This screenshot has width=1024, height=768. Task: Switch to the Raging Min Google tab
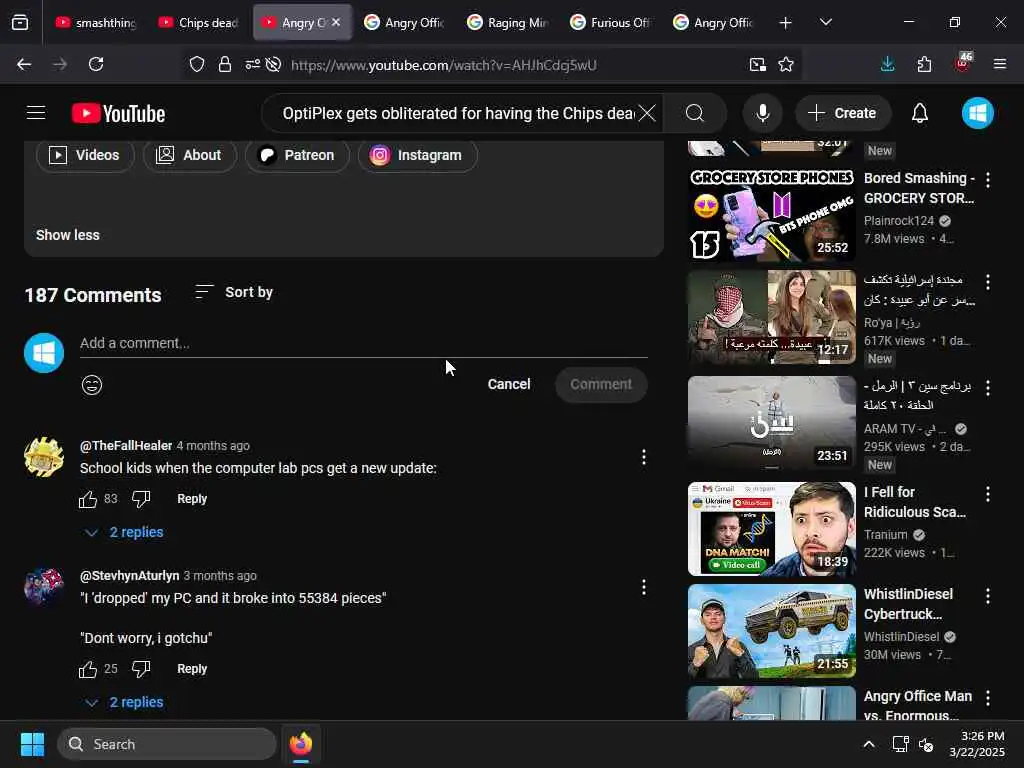(x=508, y=22)
